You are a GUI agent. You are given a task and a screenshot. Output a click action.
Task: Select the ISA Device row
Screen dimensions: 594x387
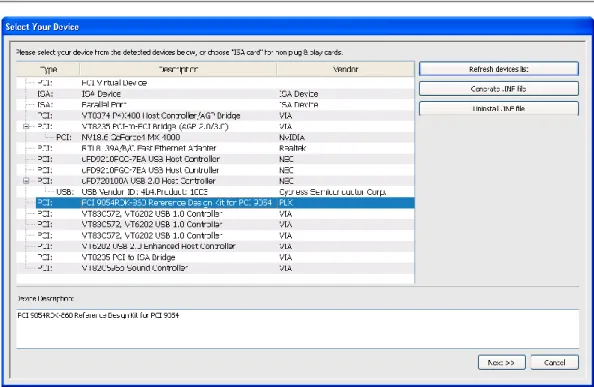(215, 94)
